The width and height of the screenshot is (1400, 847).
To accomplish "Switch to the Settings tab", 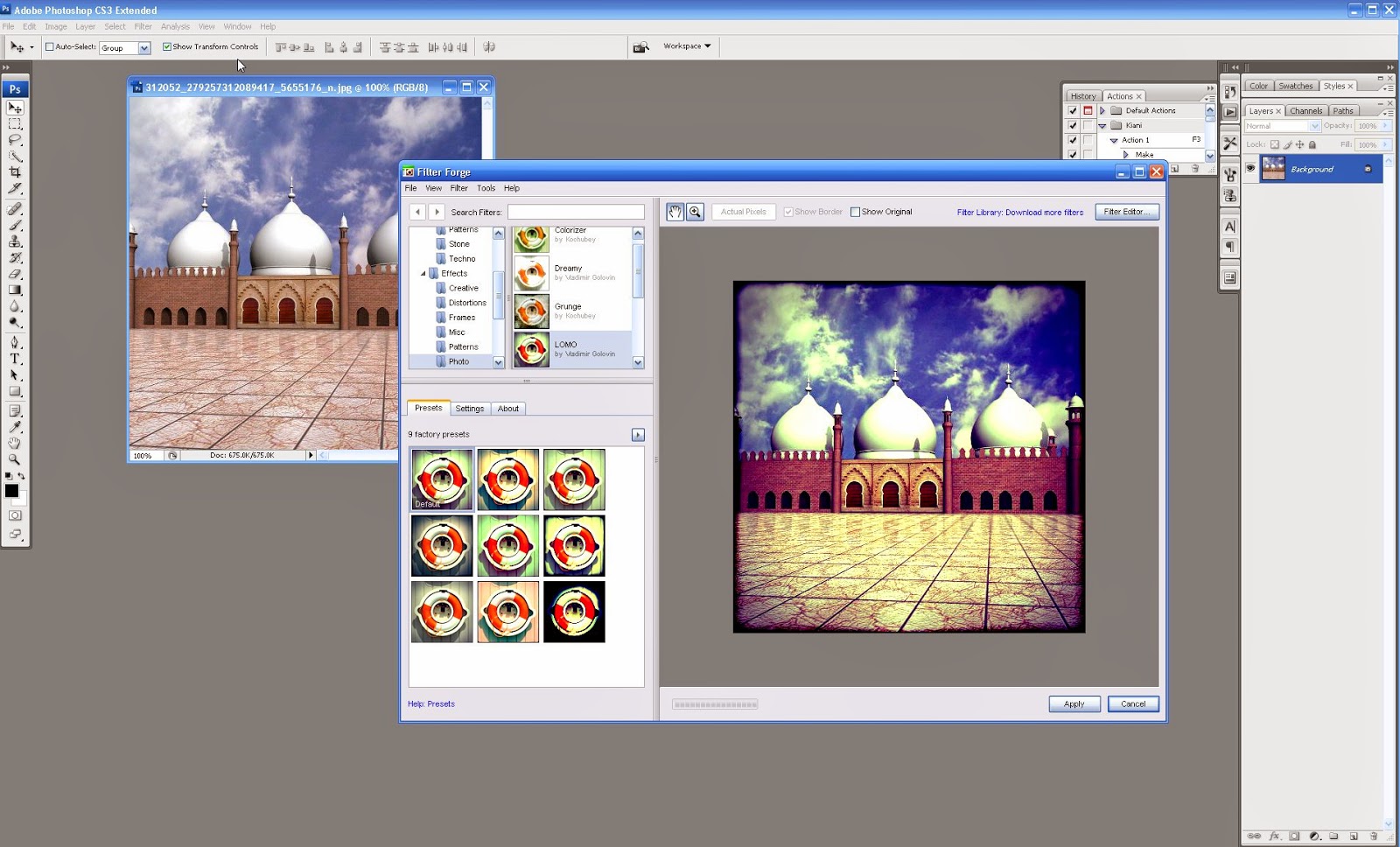I will coord(470,409).
